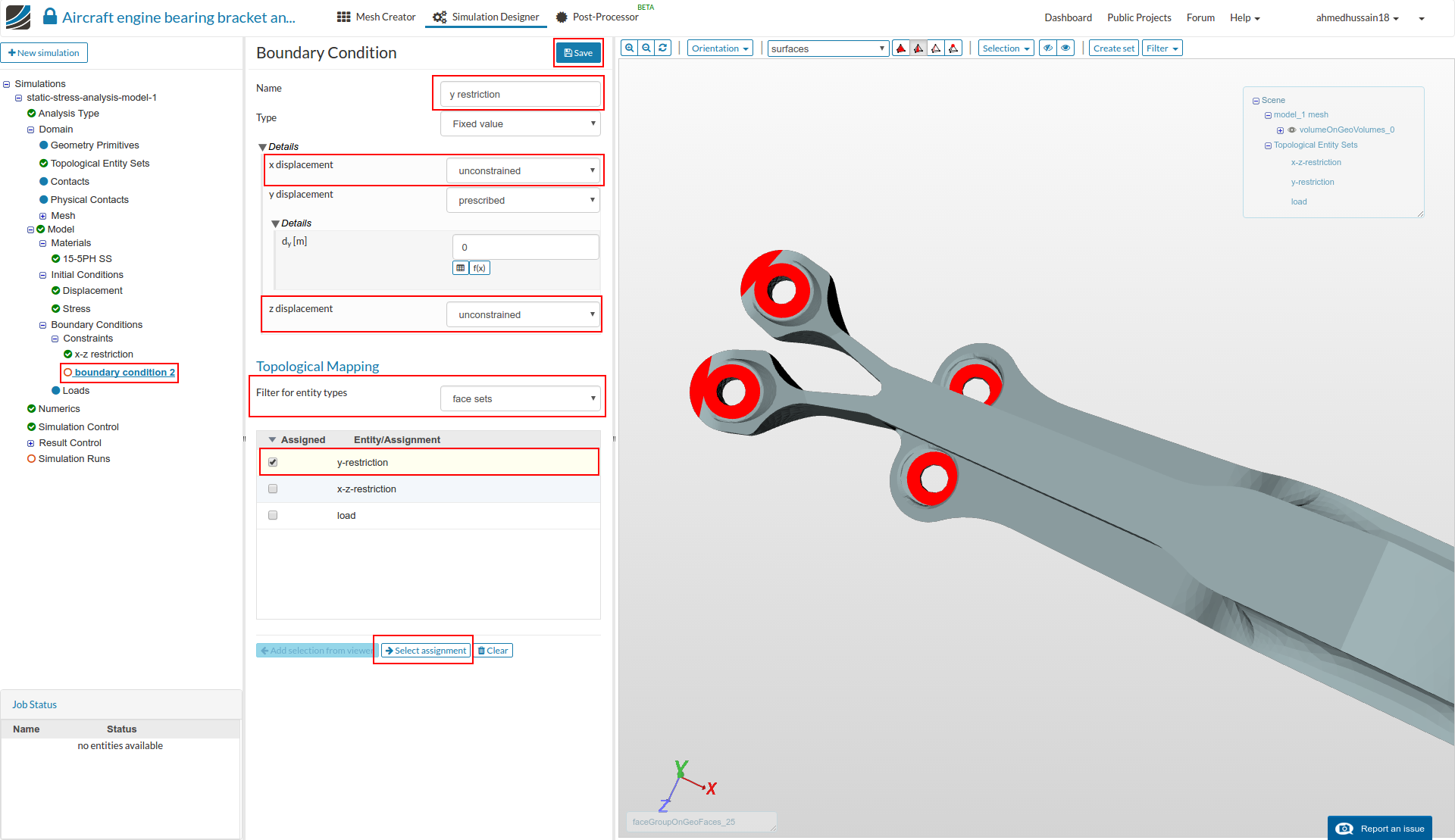This screenshot has width=1455, height=840.
Task: Switch to the Post-Processor tab
Action: coord(598,17)
